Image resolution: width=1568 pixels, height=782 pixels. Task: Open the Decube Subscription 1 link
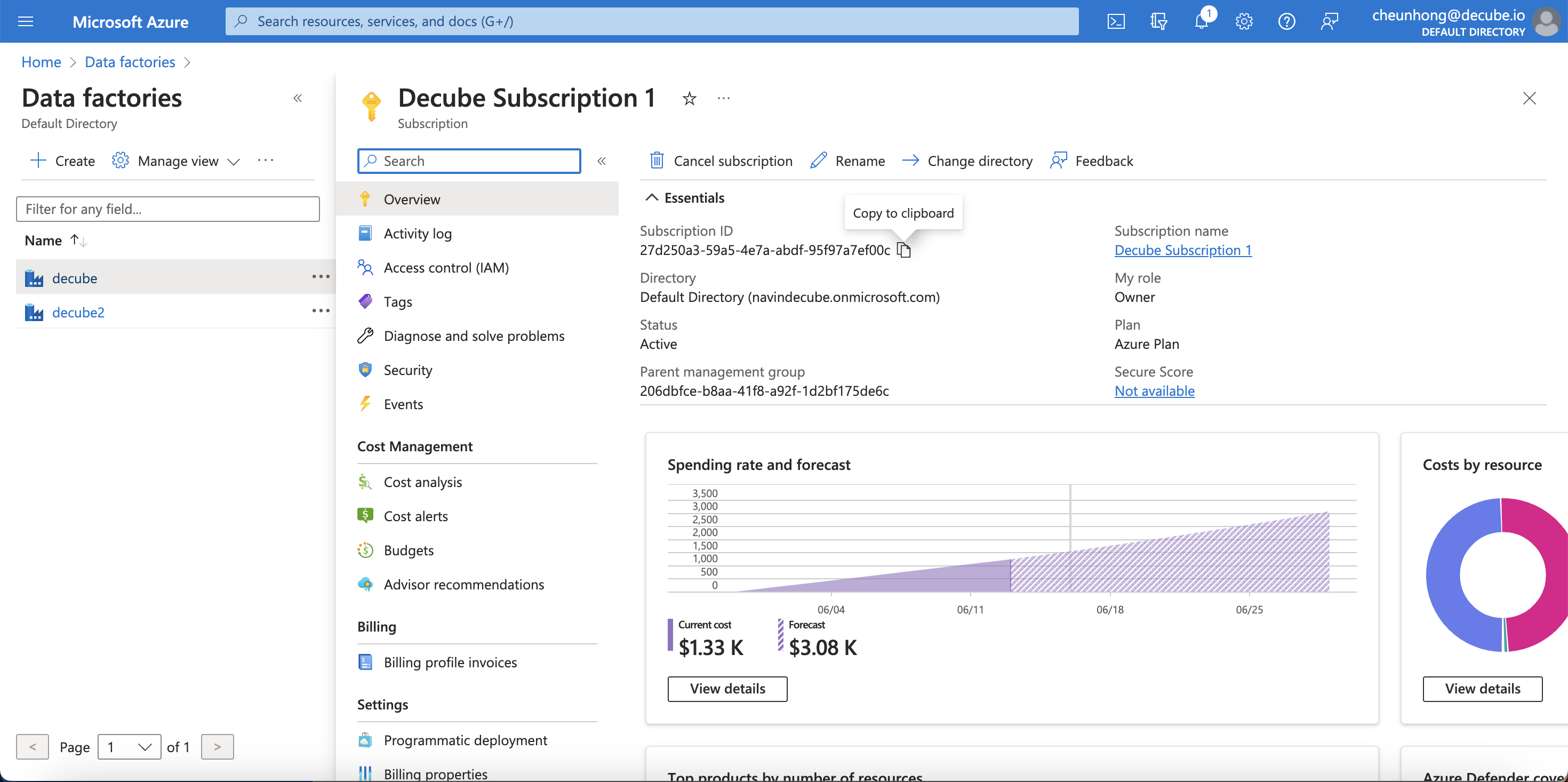tap(1183, 250)
